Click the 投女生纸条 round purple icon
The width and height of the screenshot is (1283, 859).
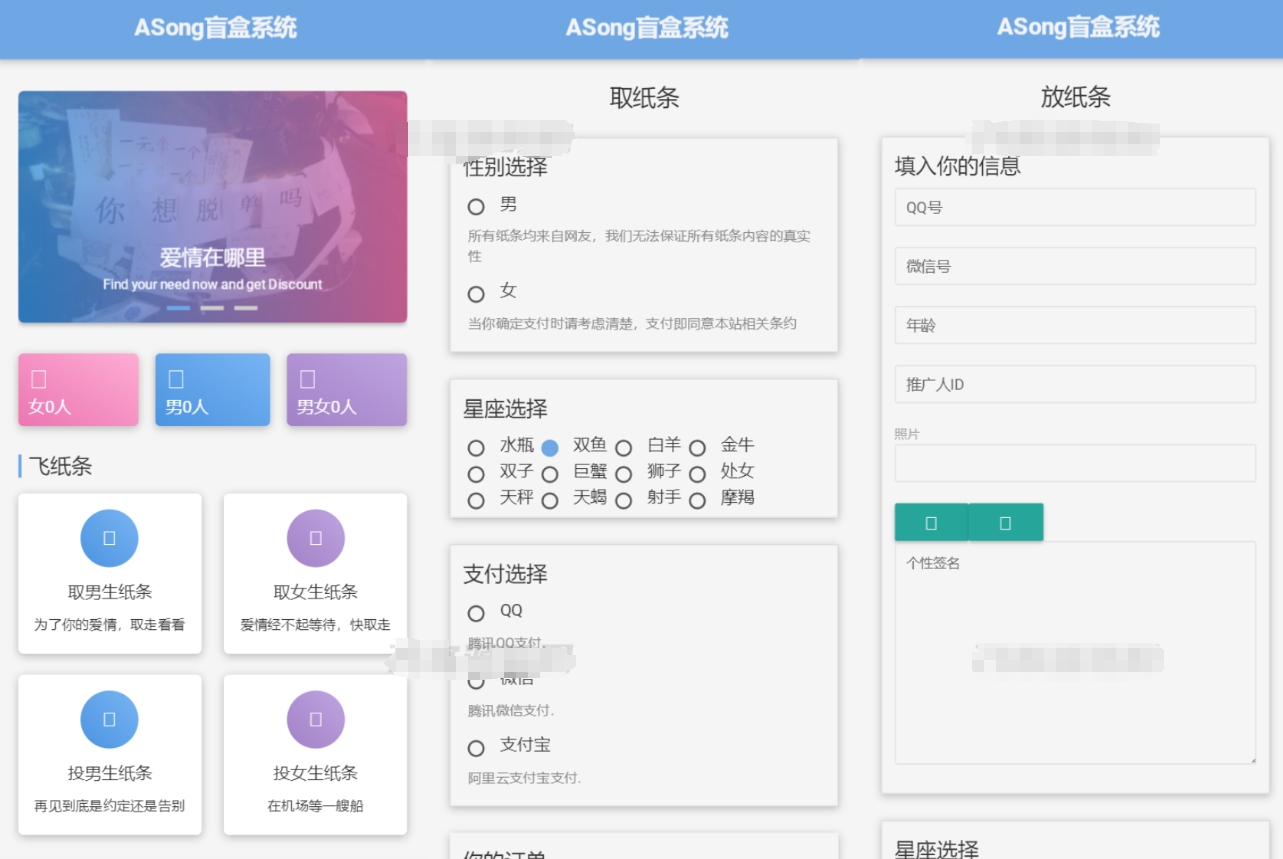(x=316, y=719)
